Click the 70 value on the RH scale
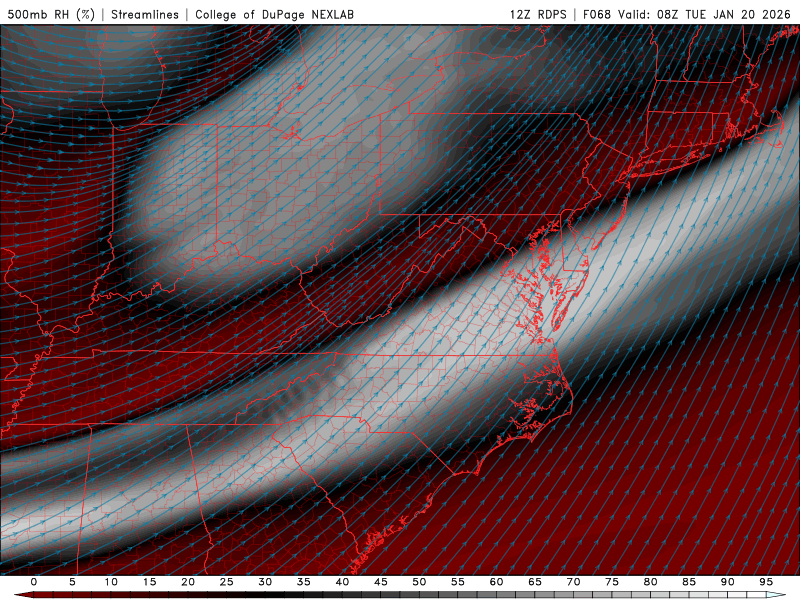 [x=573, y=582]
